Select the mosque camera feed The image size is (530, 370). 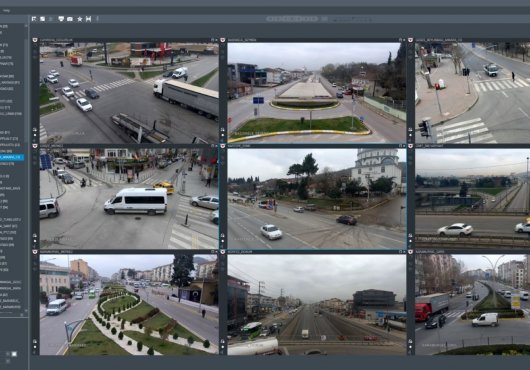click(x=317, y=199)
